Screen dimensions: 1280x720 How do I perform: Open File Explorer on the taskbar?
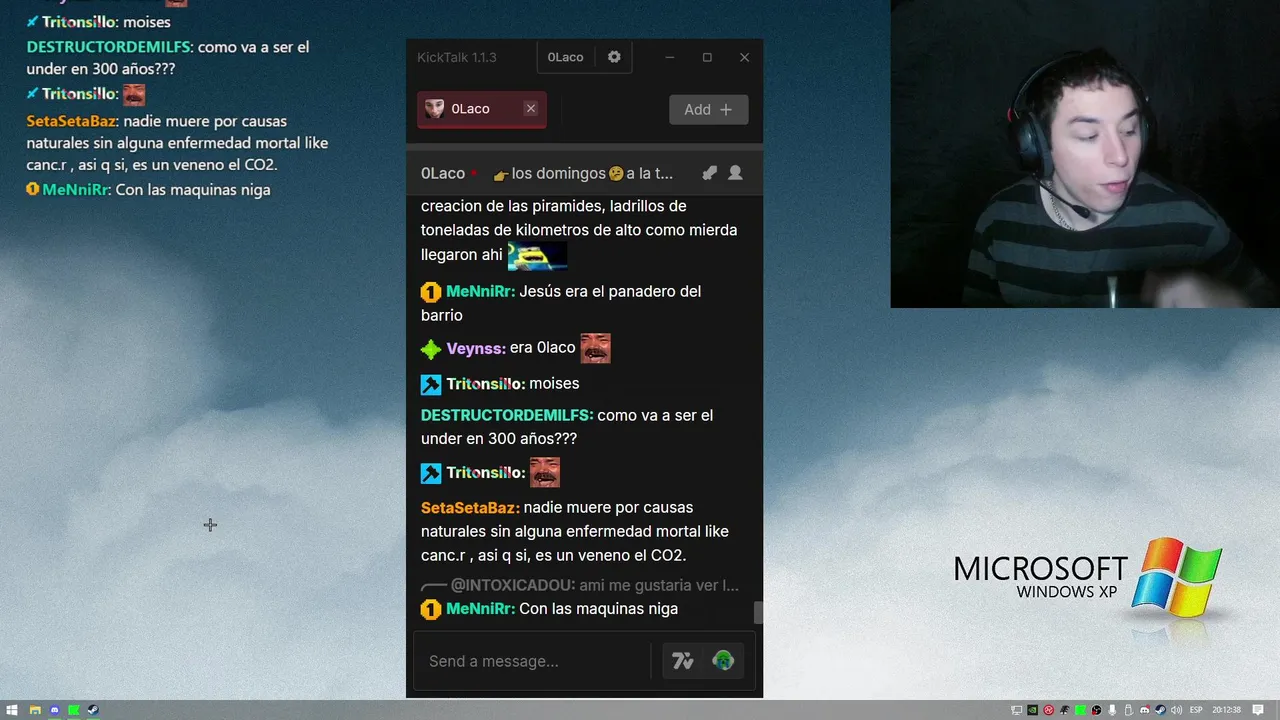(35, 710)
